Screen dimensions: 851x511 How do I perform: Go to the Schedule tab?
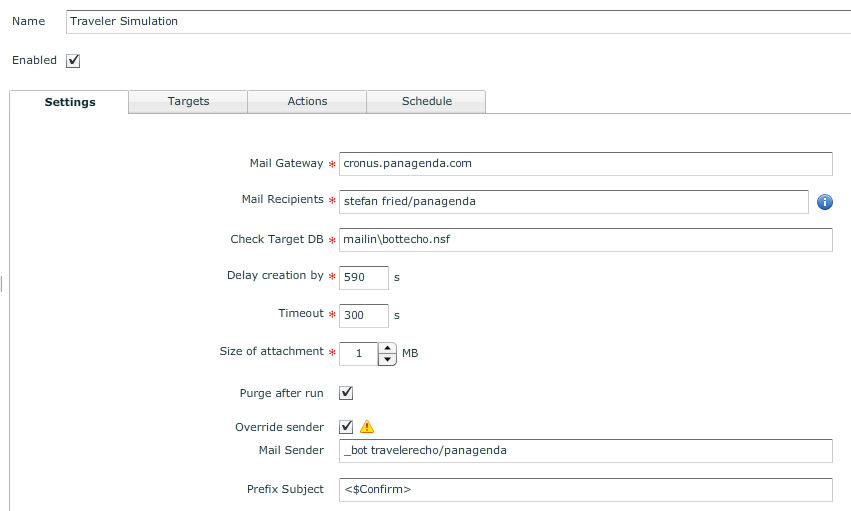pyautogui.click(x=426, y=101)
